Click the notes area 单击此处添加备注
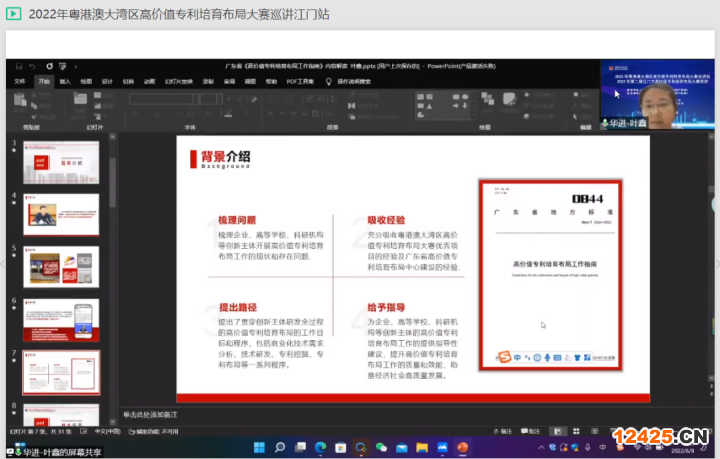720x459 pixels. pyautogui.click(x=300, y=414)
